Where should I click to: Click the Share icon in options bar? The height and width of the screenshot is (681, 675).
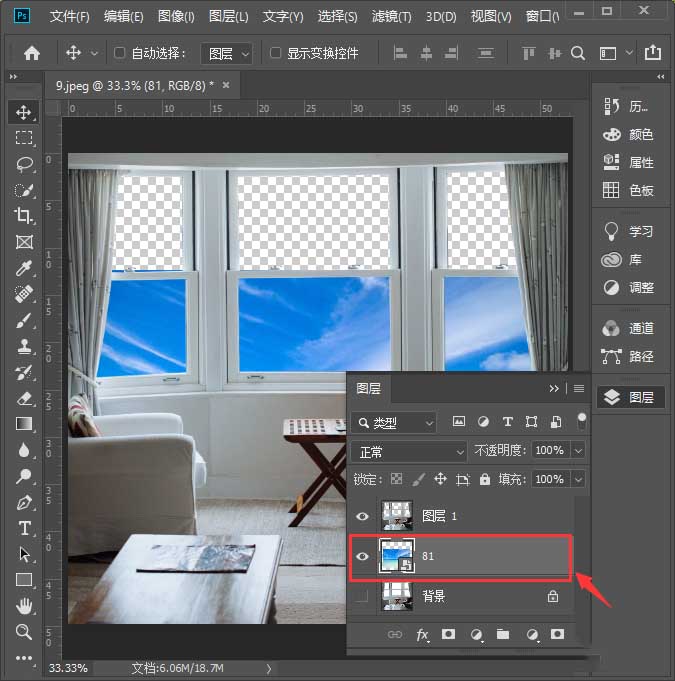[x=652, y=53]
